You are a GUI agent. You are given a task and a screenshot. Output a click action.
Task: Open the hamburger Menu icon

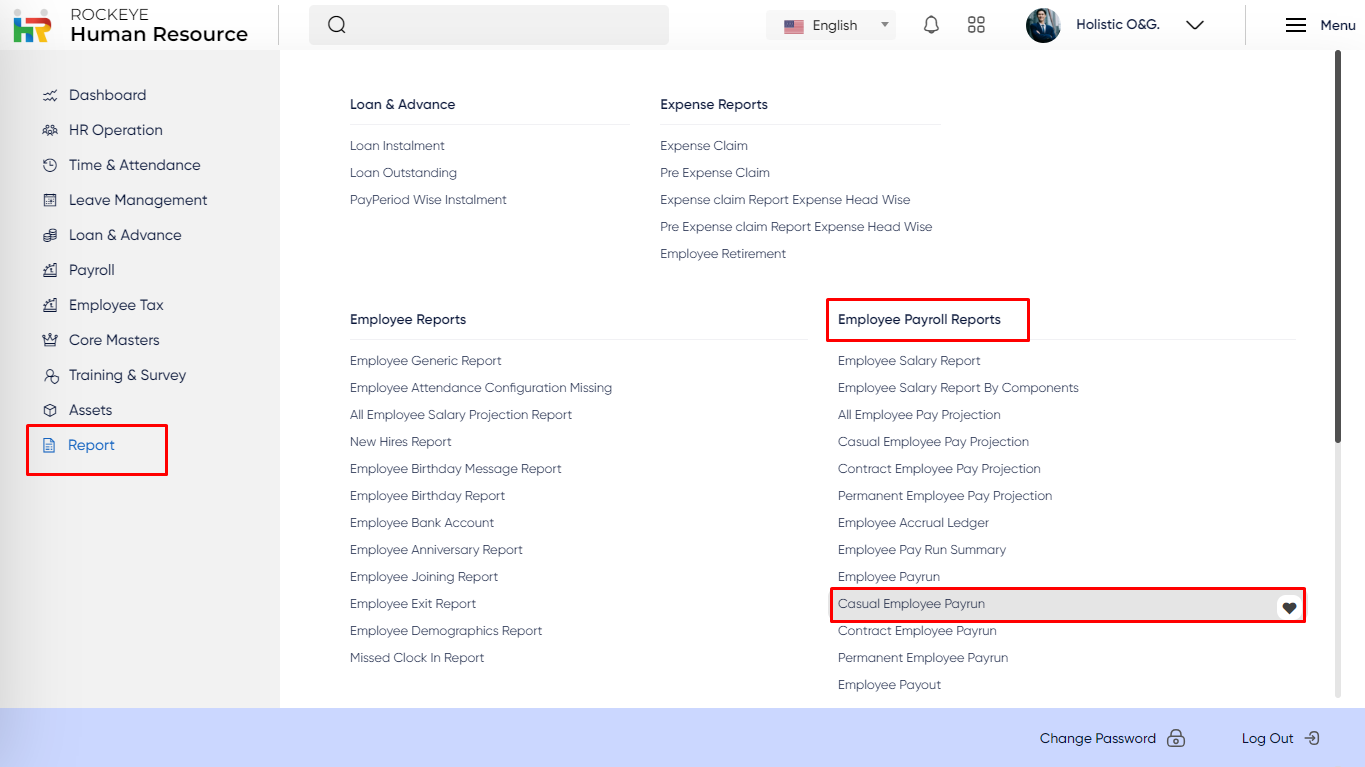click(1296, 25)
